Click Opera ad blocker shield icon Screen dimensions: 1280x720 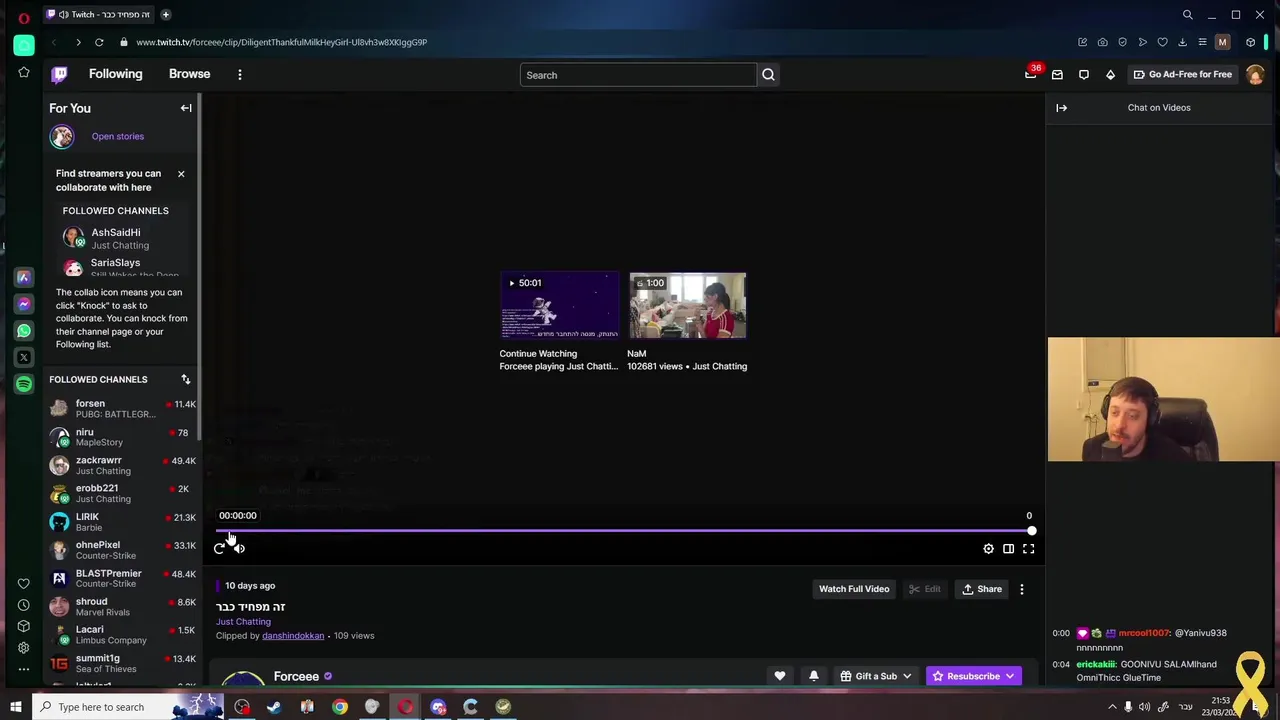pos(1122,42)
